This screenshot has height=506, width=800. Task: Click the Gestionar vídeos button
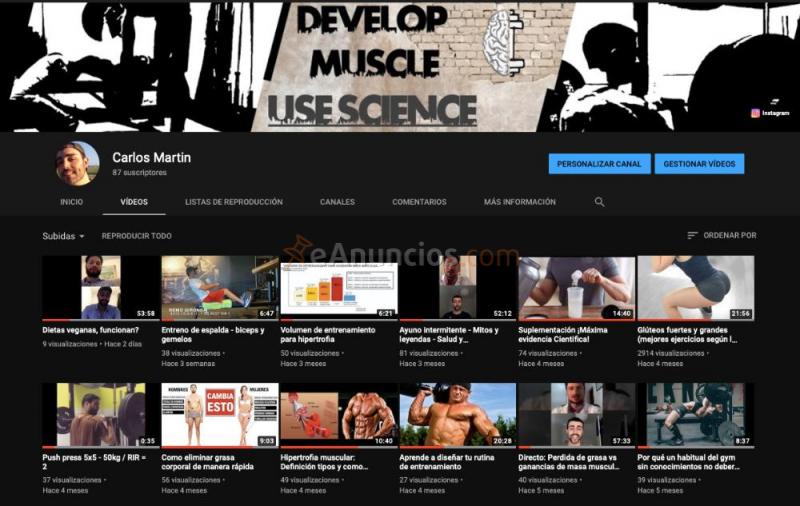[x=699, y=164]
